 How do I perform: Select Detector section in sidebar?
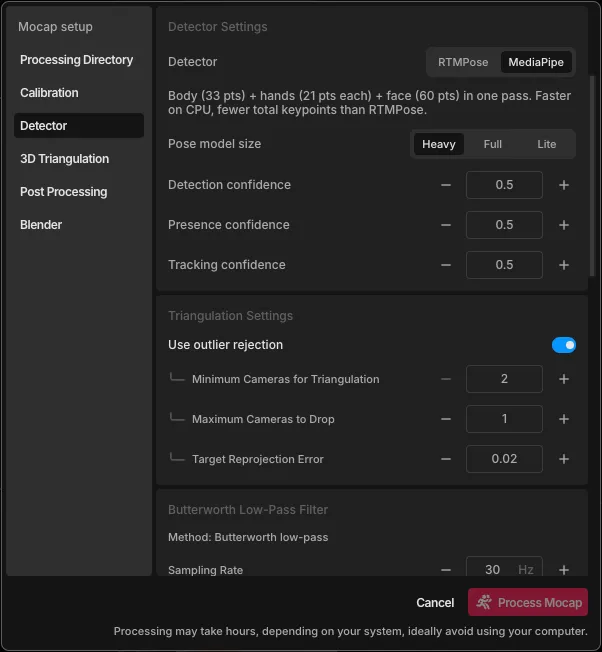click(79, 126)
